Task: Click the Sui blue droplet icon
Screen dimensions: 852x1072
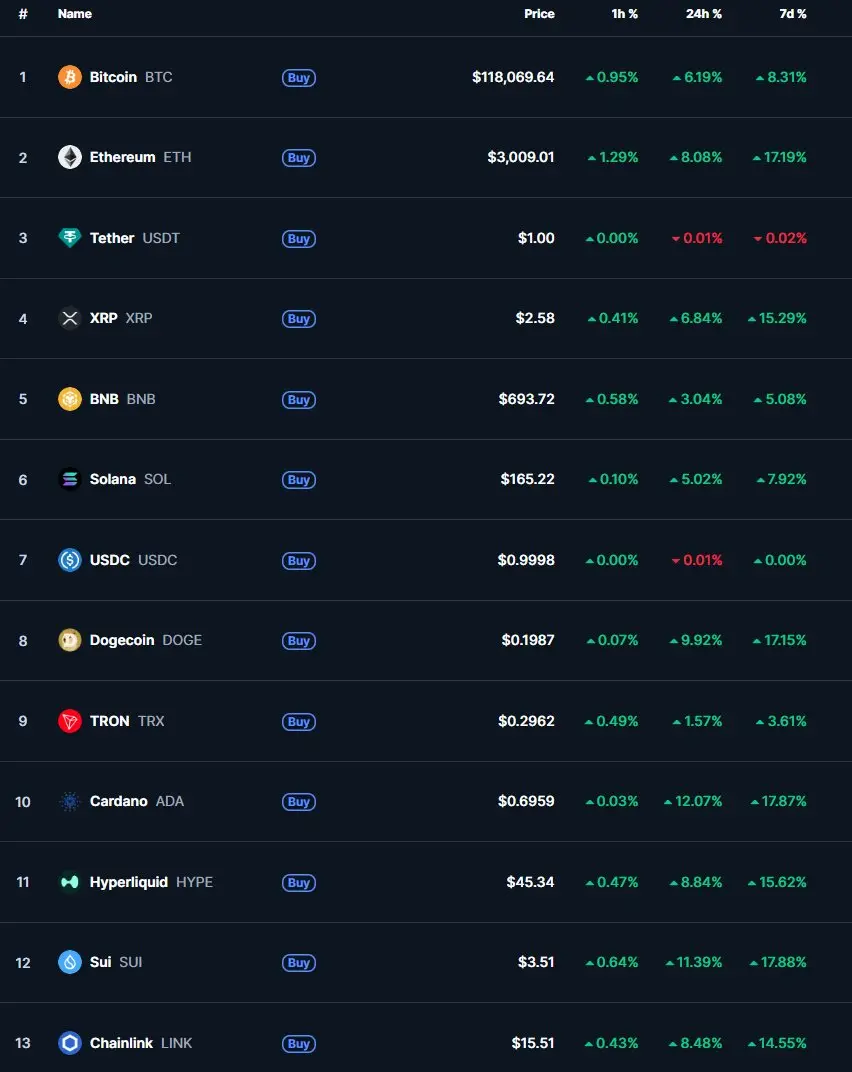Action: pos(70,963)
